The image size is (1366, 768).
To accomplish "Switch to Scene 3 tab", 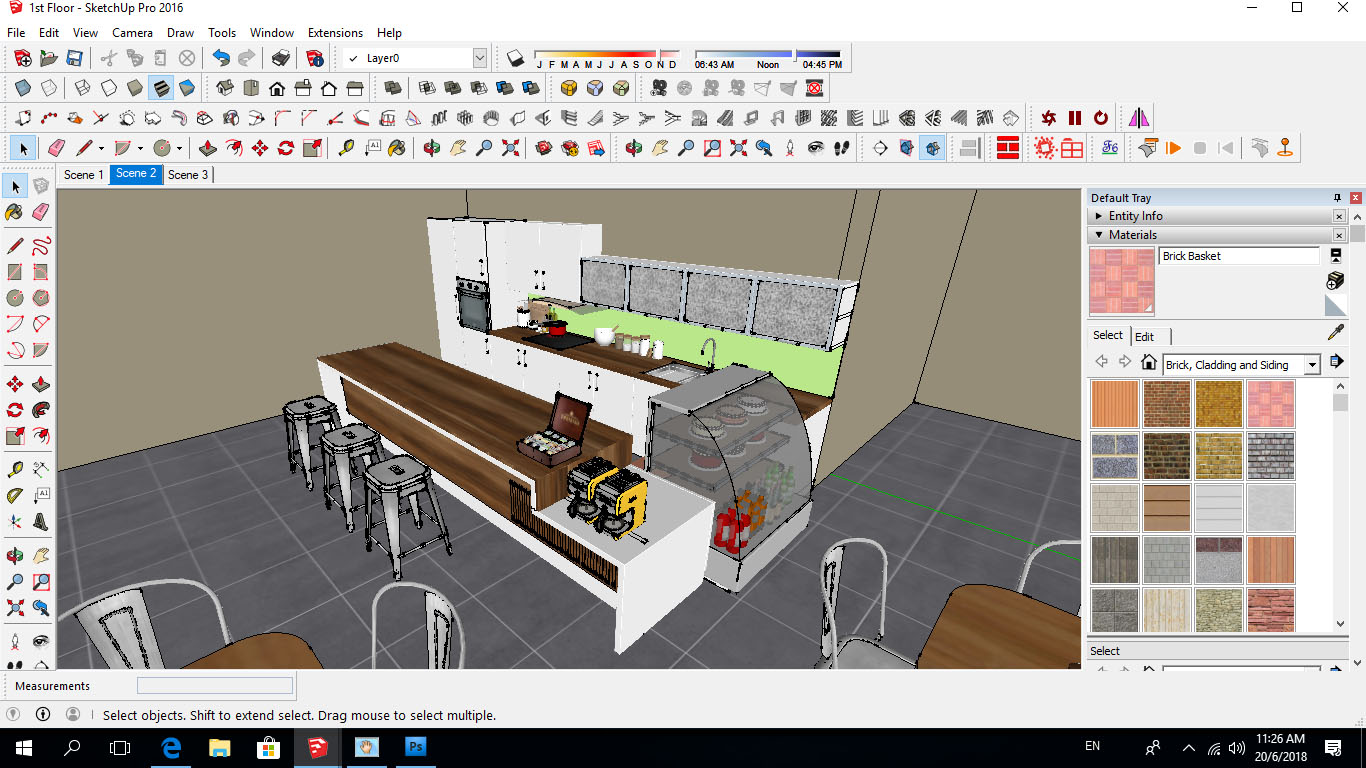I will pos(188,175).
